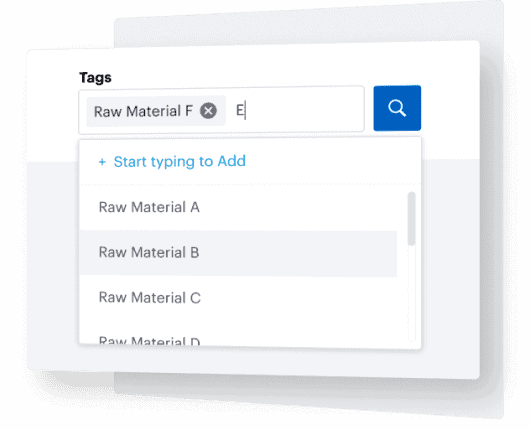Click the blue magnifier search button
The width and height of the screenshot is (530, 430).
click(397, 108)
